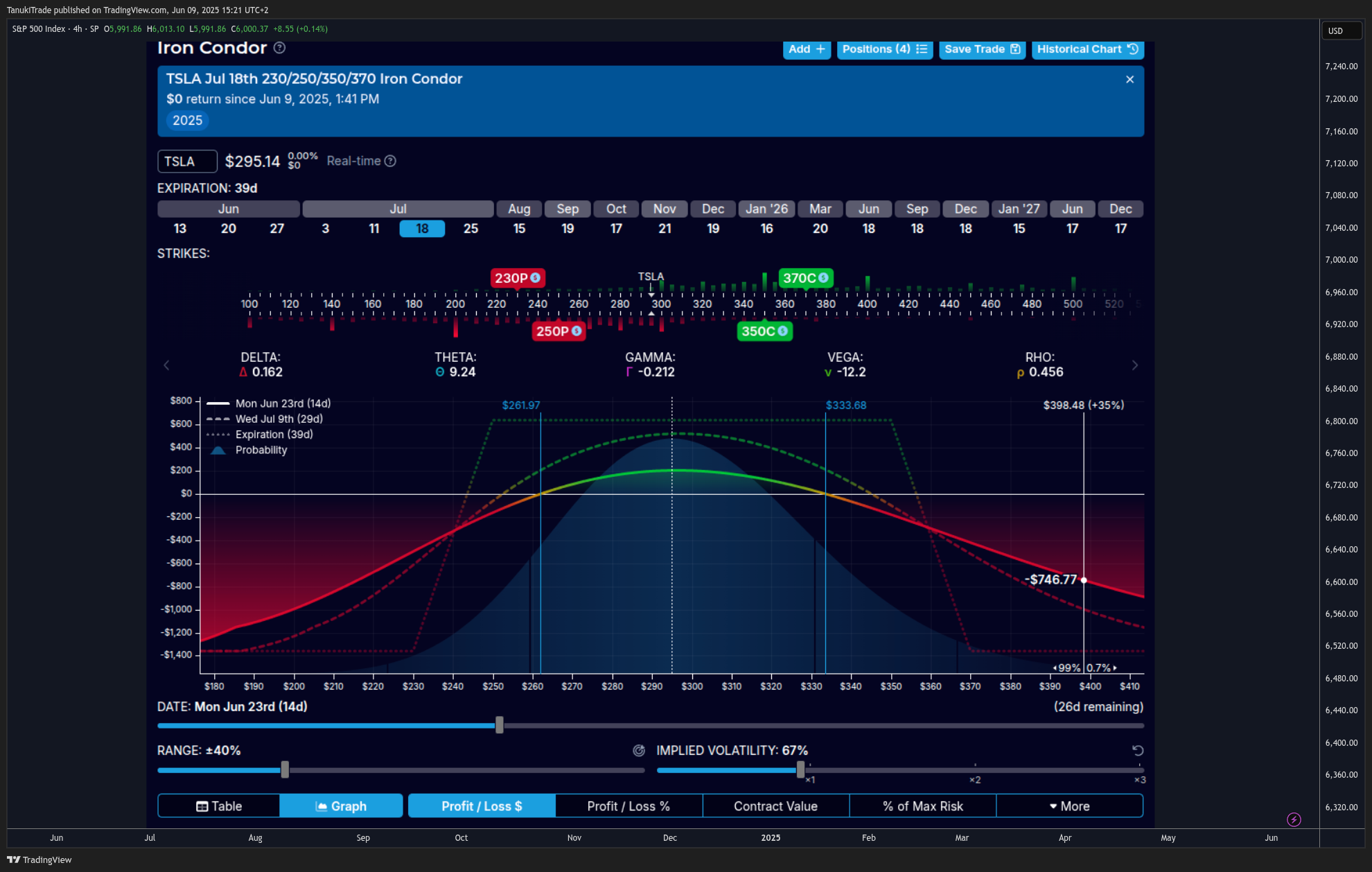Click breakeven label $333.68
Image resolution: width=1372 pixels, height=872 pixels.
846,406
